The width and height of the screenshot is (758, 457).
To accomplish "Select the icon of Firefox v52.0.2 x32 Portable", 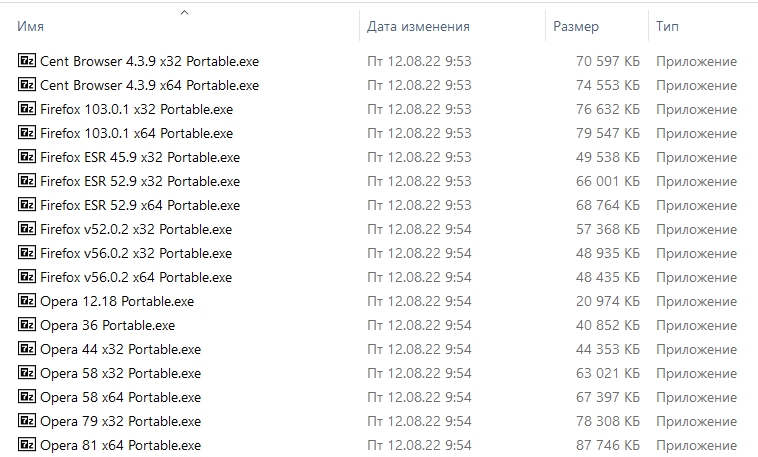I will click(x=27, y=228).
